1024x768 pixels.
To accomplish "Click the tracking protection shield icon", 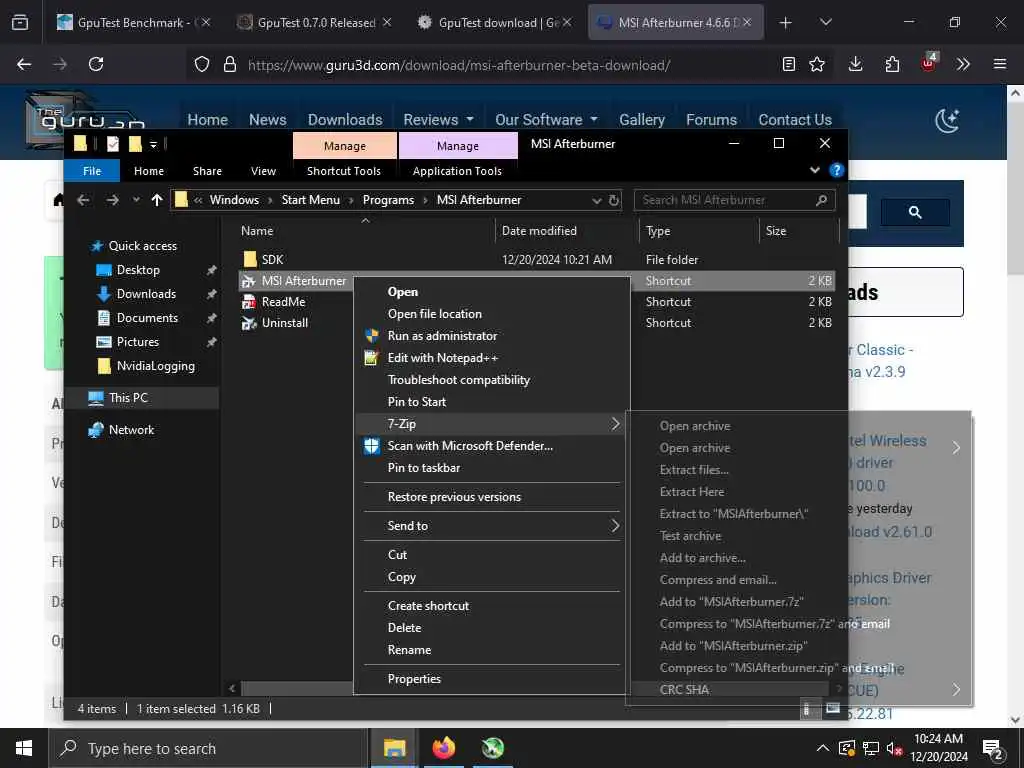I will coord(202,64).
